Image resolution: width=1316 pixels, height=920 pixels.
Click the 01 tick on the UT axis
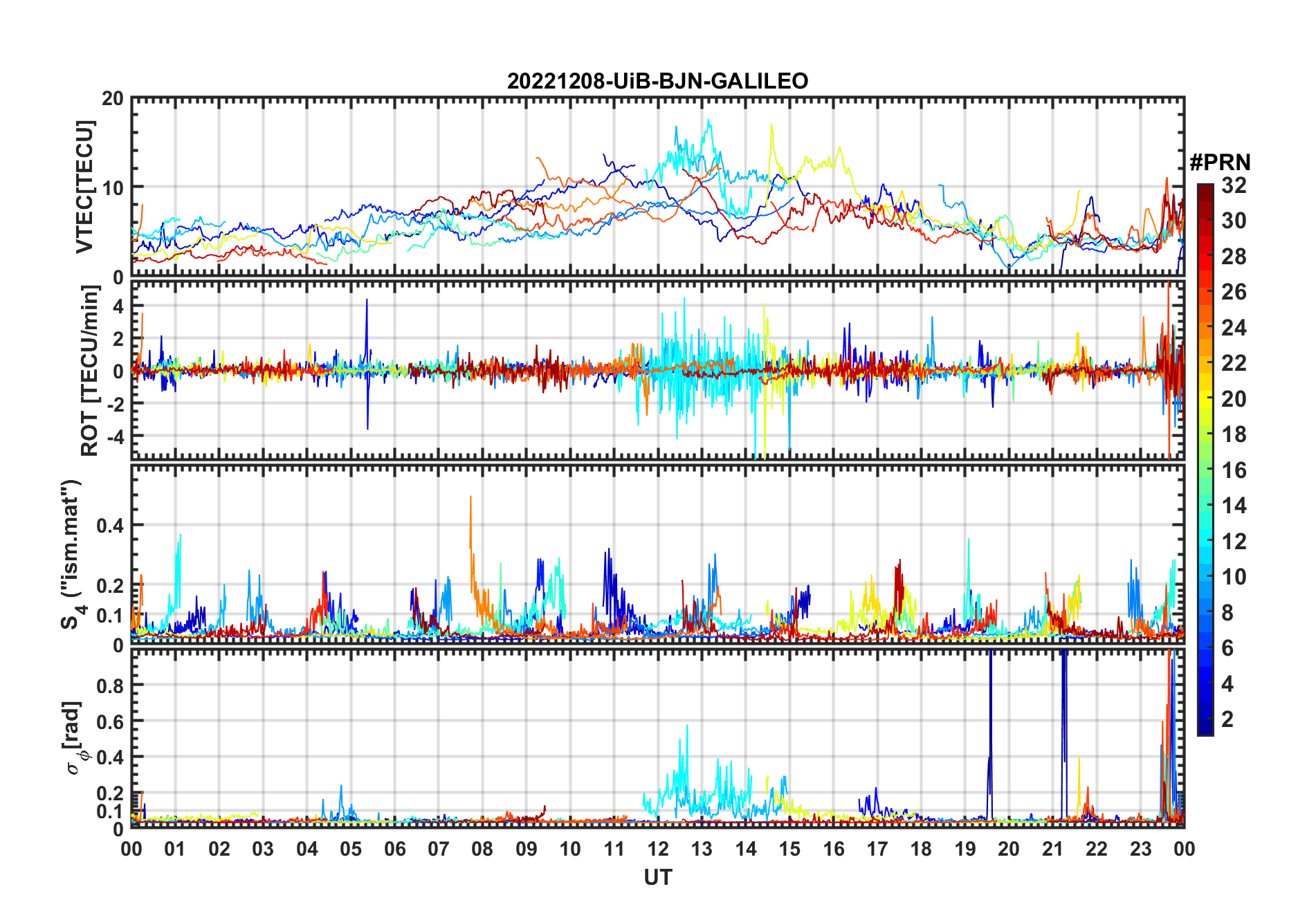click(175, 849)
